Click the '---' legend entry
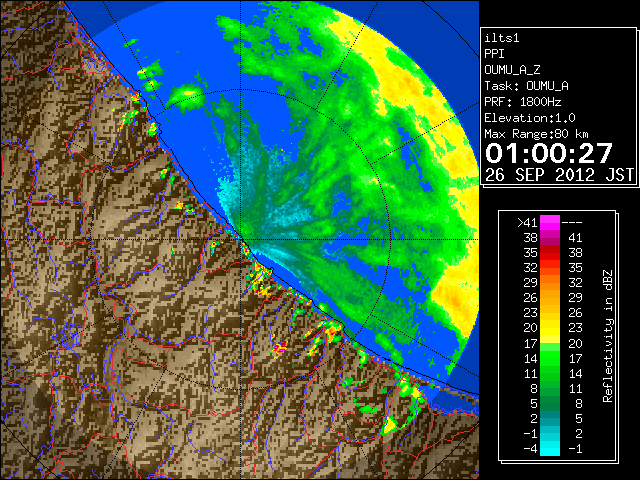This screenshot has width=640, height=480. (x=572, y=223)
